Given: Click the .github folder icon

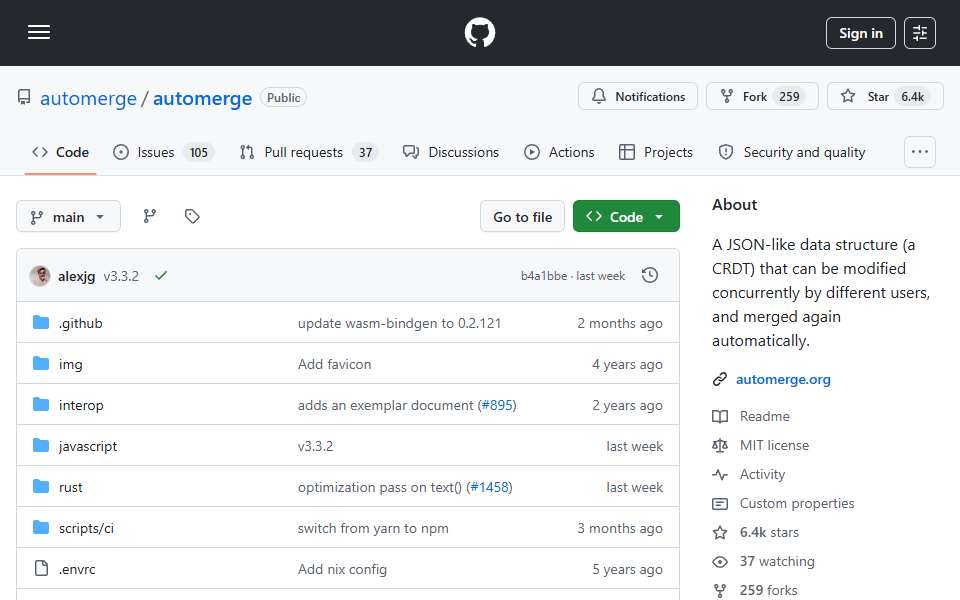Looking at the screenshot, I should (x=41, y=322).
